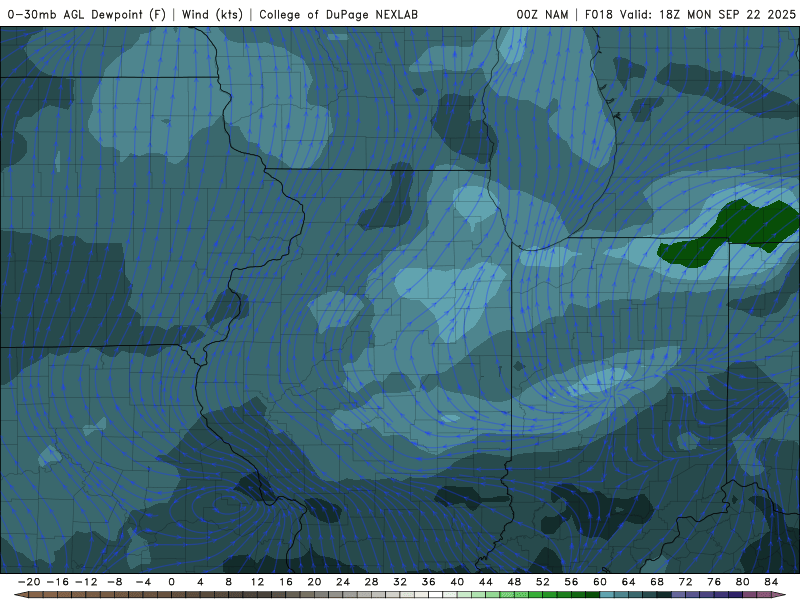Click the 8 legend value

click(229, 582)
